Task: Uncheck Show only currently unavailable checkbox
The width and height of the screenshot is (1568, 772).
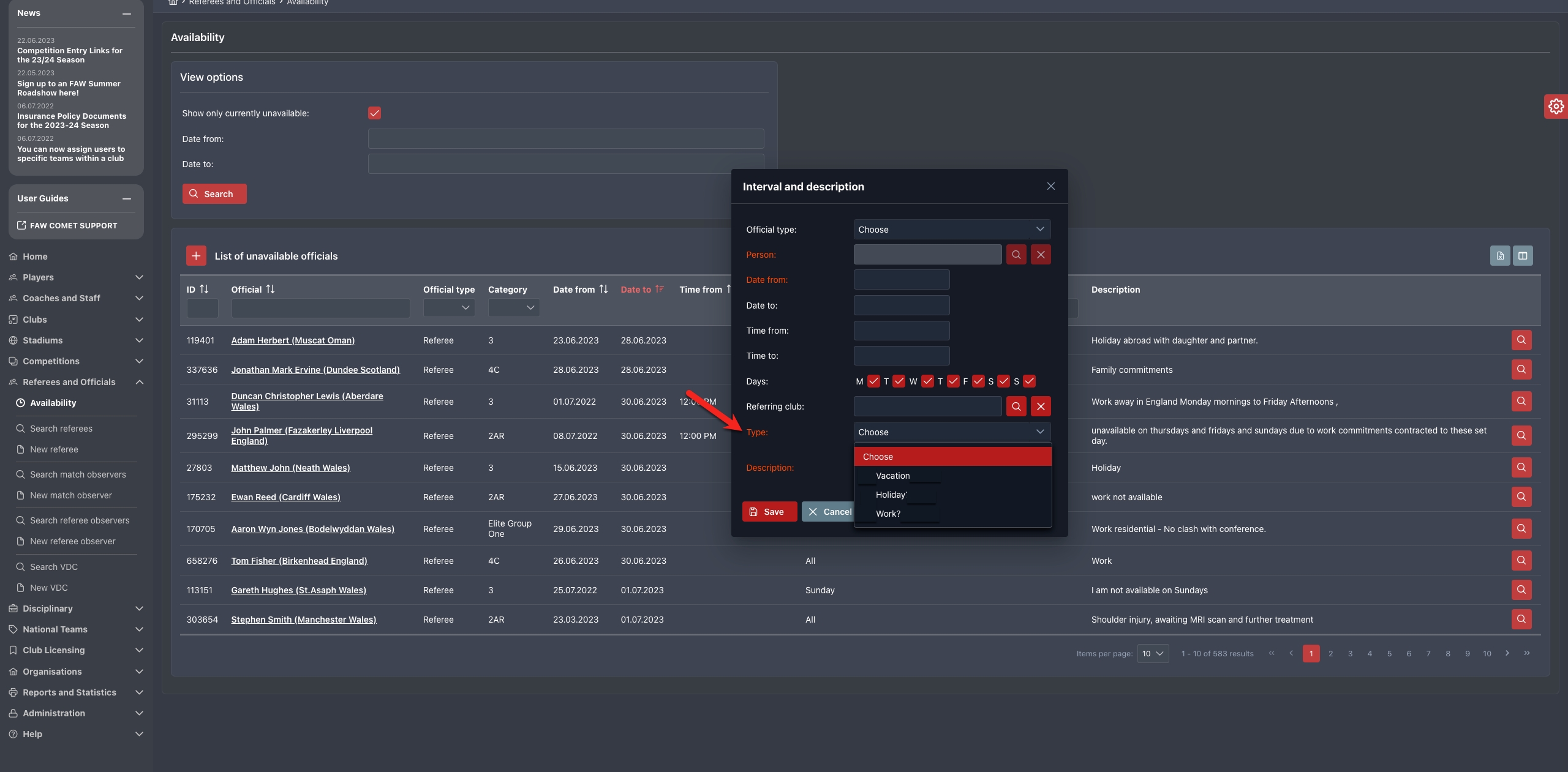Action: tap(374, 113)
